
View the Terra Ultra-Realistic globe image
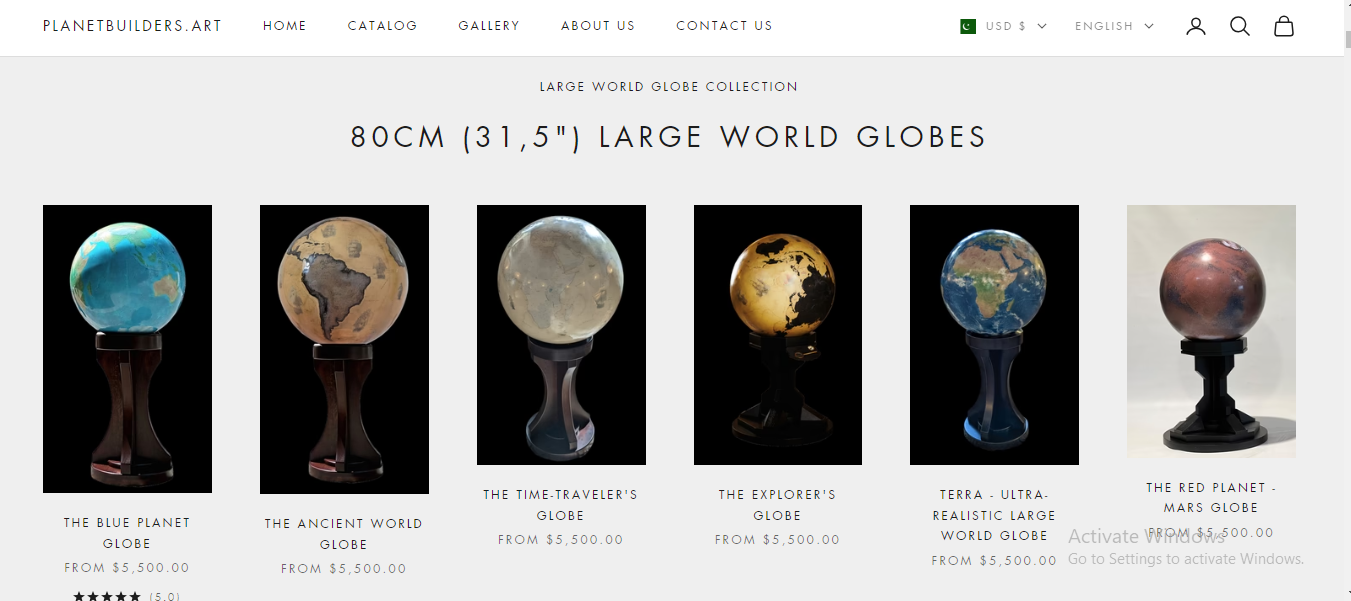[x=994, y=335]
